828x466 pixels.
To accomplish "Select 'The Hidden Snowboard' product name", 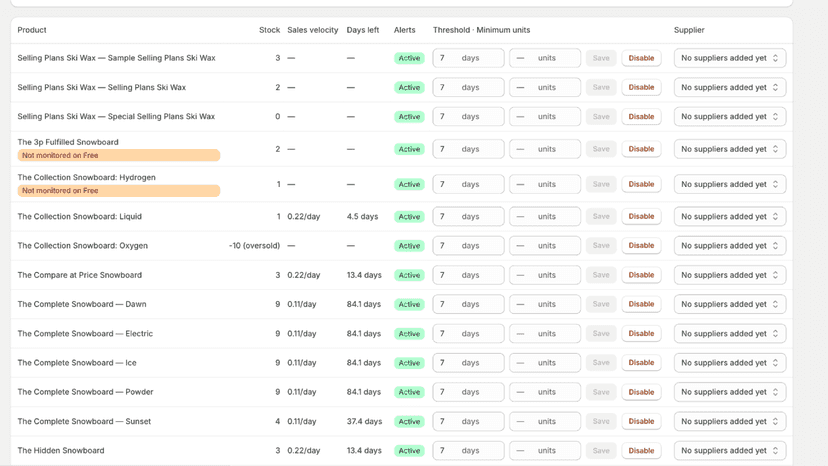I will [61, 451].
